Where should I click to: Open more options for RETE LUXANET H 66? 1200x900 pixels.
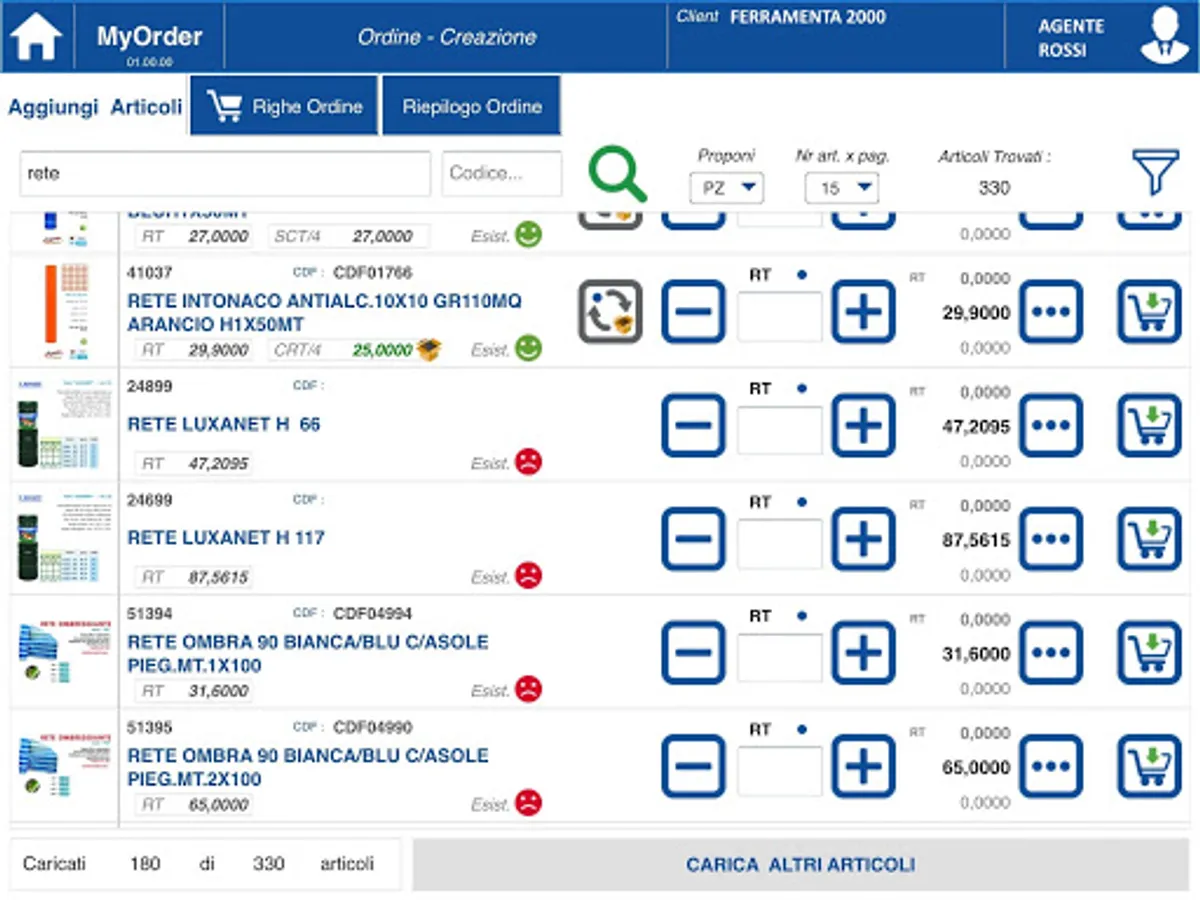(x=1051, y=426)
